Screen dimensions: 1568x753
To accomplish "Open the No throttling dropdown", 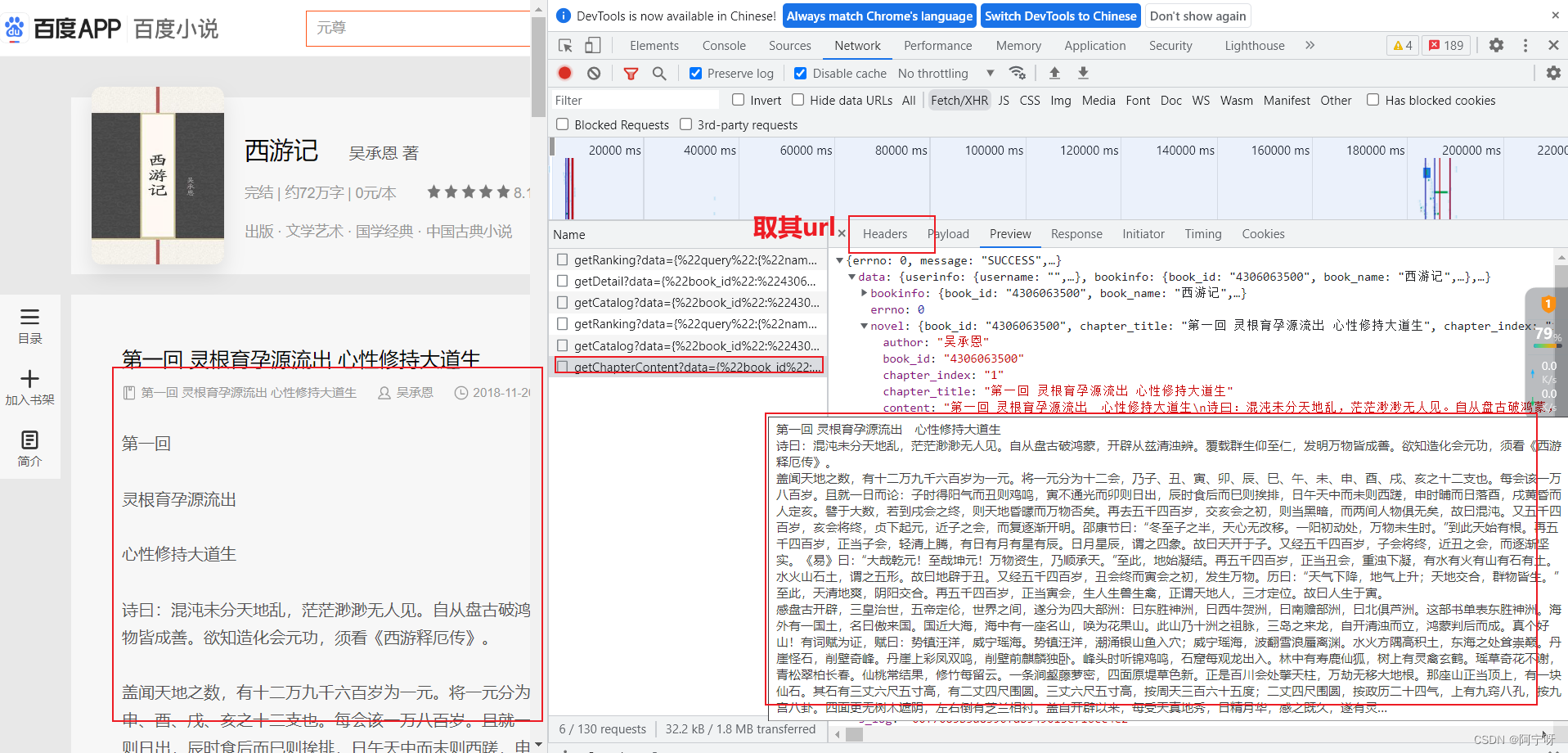I will [946, 74].
